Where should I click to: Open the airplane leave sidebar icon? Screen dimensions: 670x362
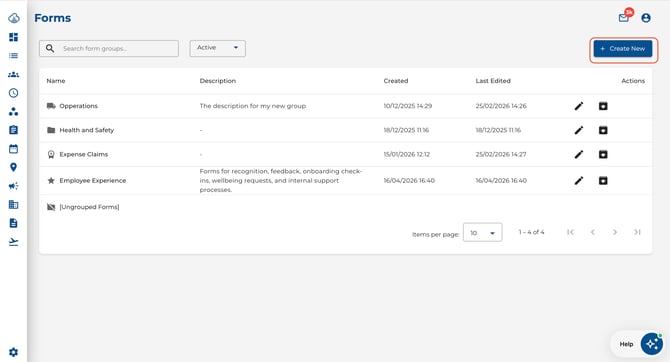point(13,242)
